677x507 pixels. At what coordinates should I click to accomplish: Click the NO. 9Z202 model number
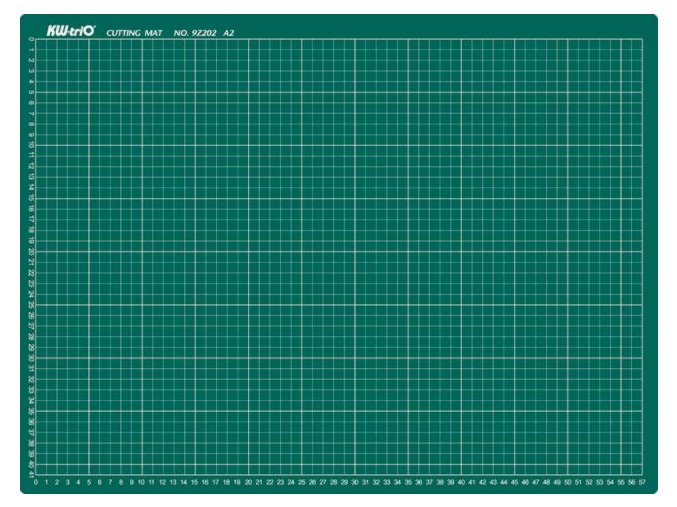point(195,33)
